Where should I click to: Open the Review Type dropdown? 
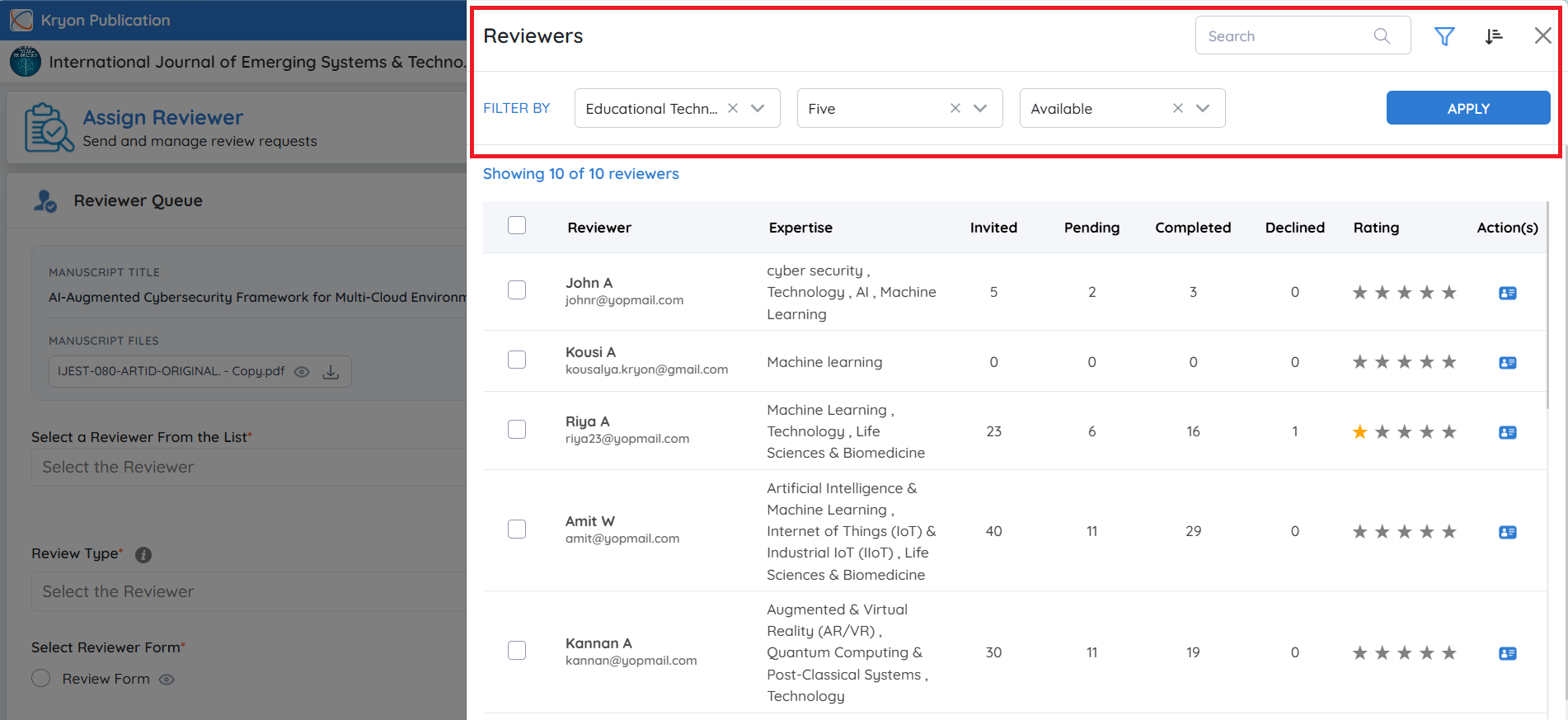point(249,591)
